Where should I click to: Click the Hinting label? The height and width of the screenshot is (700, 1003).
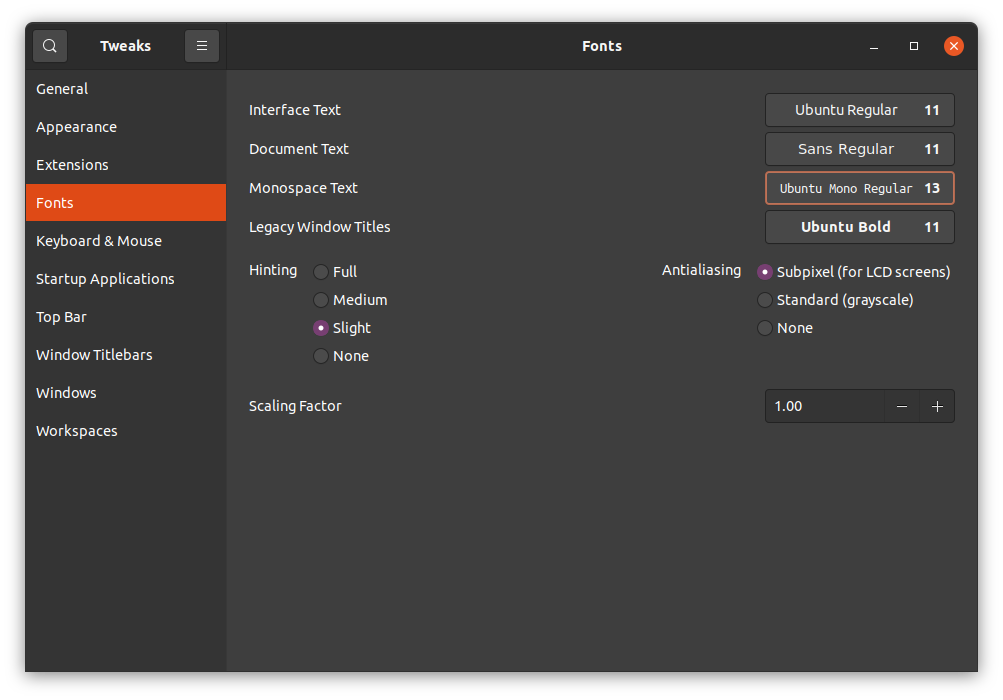(x=273, y=271)
